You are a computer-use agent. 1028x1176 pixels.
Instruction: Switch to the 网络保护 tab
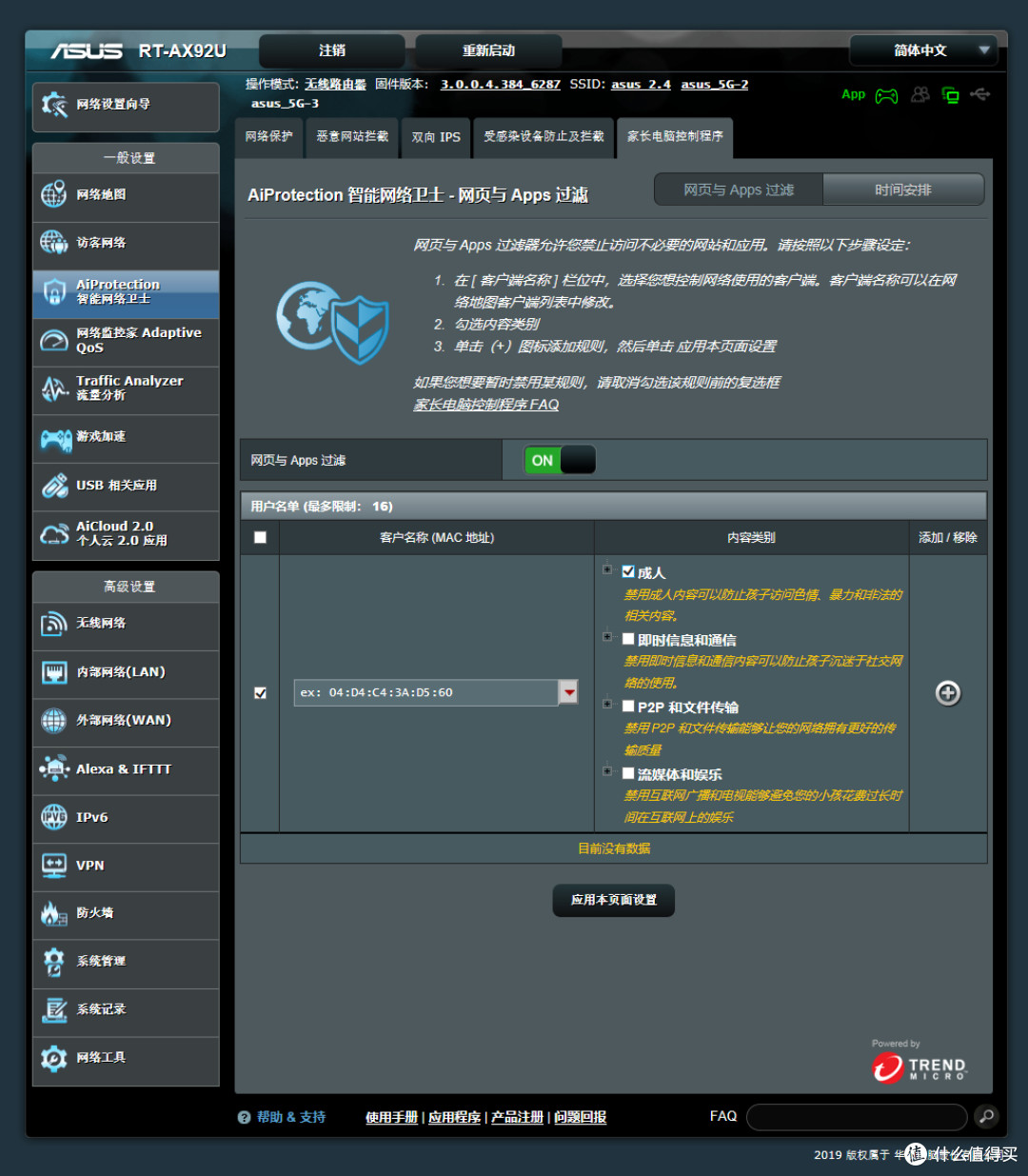pyautogui.click(x=269, y=137)
